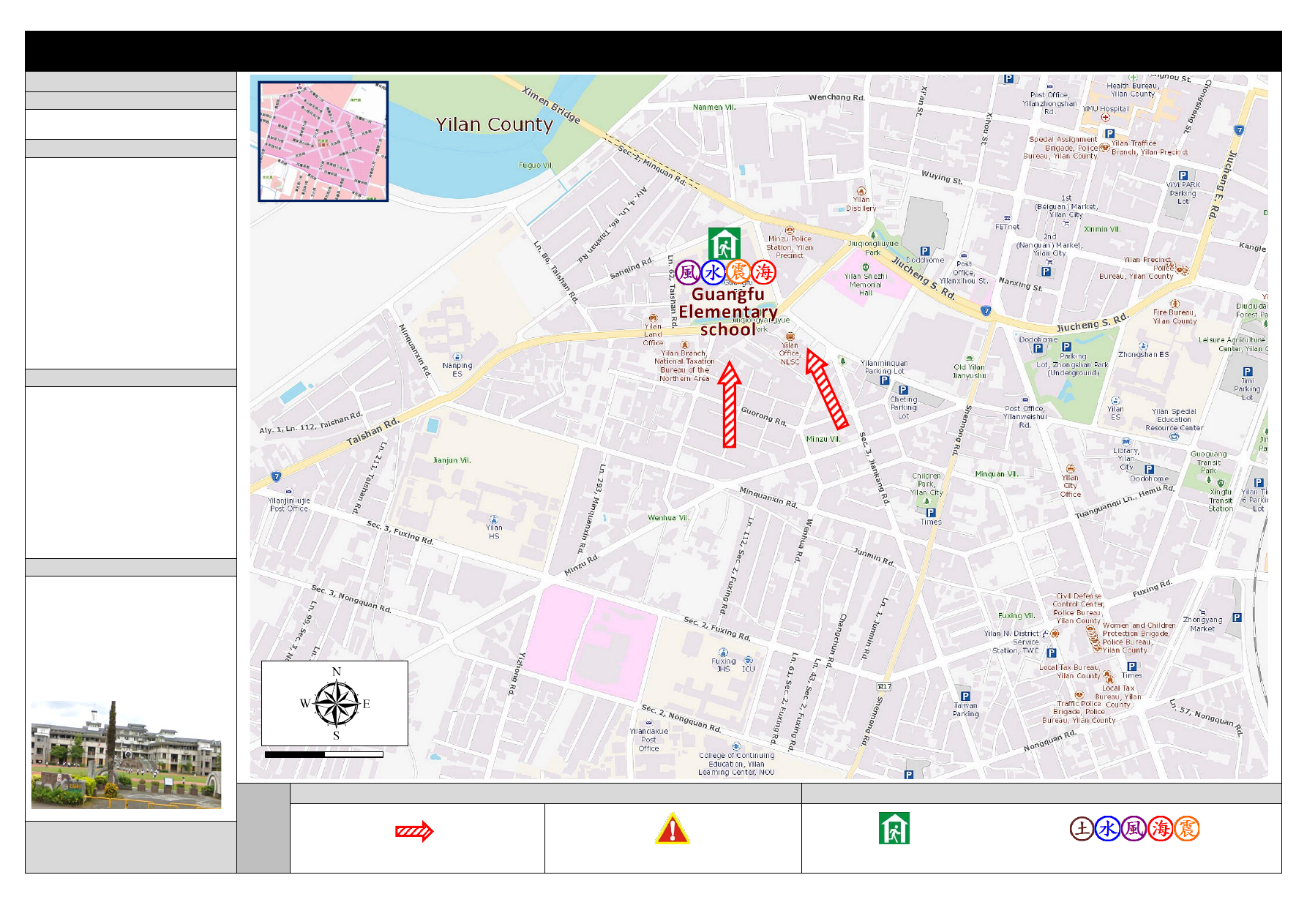1307x924 pixels.
Task: Open the pink inset overview map
Action: point(323,141)
